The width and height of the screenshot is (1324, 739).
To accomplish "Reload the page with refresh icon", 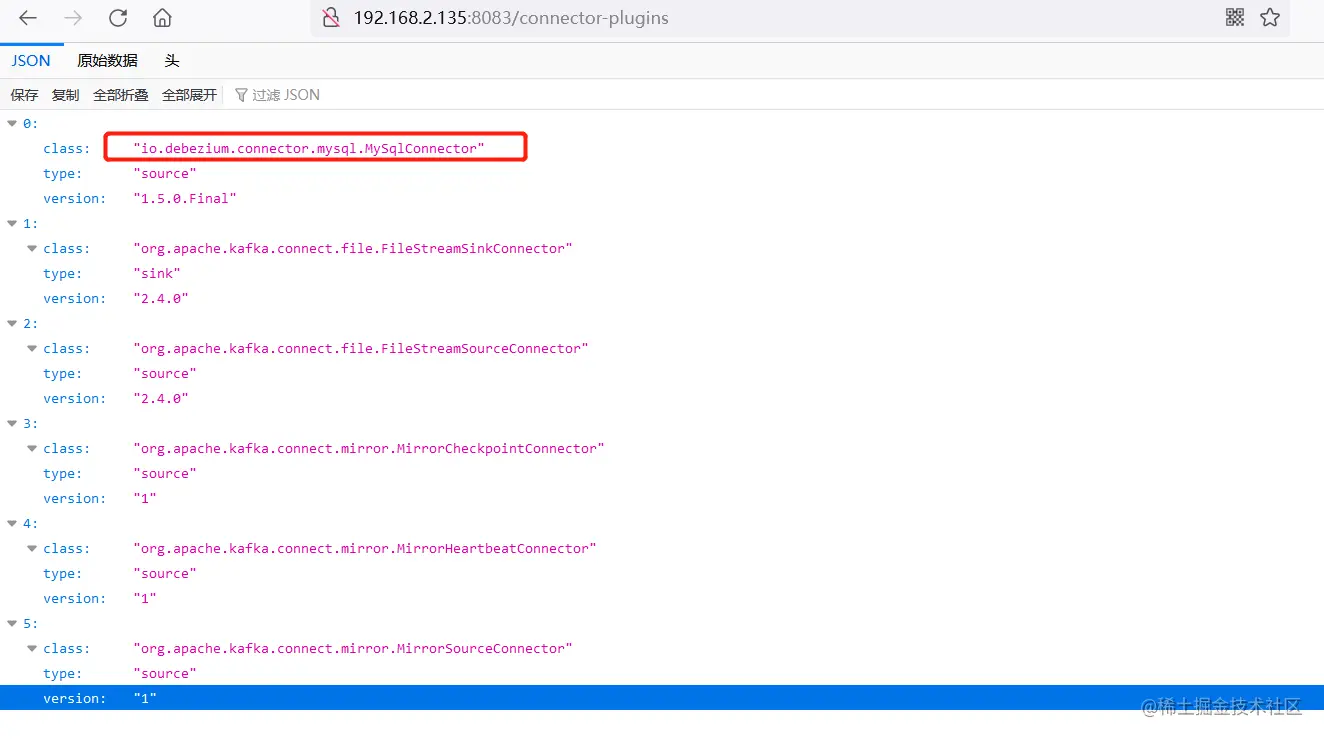I will pyautogui.click(x=118, y=18).
